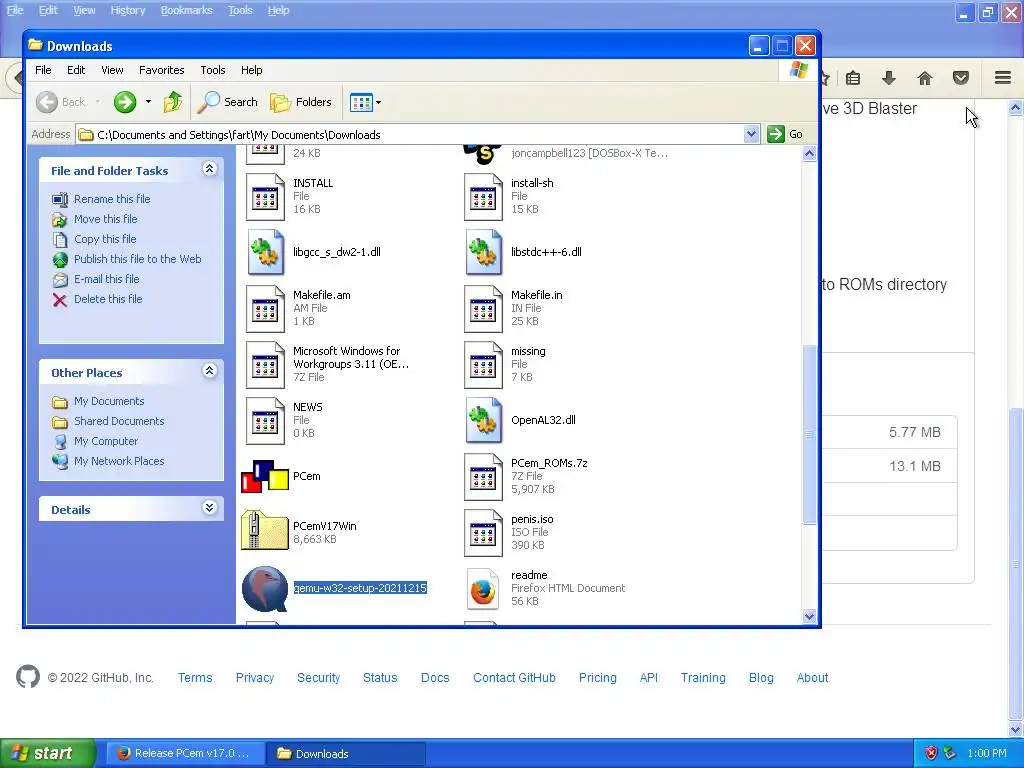
Task: Select the qemu-w32-setup installer icon
Action: 265,588
